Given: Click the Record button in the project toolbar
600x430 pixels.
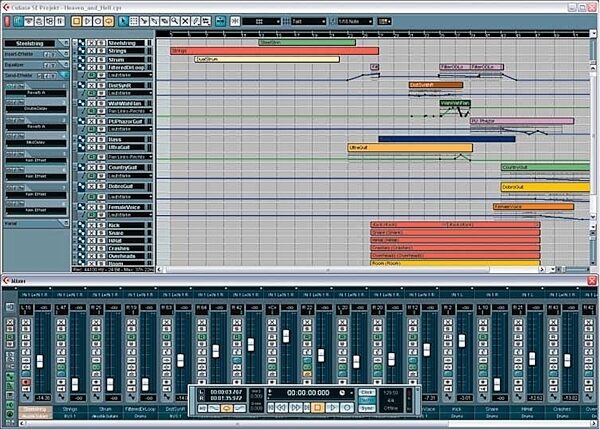Looking at the screenshot, I should (x=98, y=21).
